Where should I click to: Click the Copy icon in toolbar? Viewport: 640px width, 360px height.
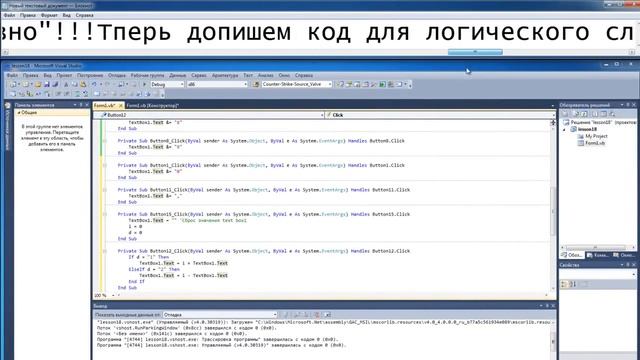point(74,84)
